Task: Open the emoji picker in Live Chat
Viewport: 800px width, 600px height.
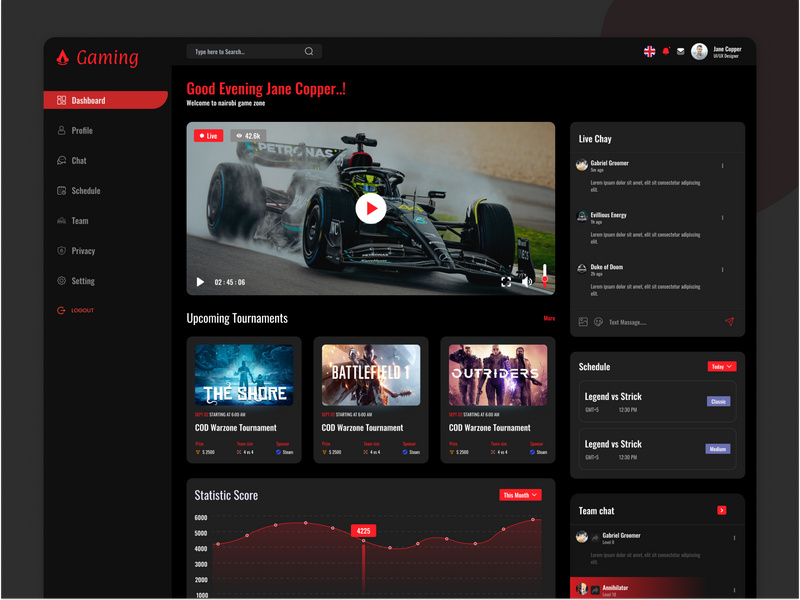Action: click(x=599, y=320)
